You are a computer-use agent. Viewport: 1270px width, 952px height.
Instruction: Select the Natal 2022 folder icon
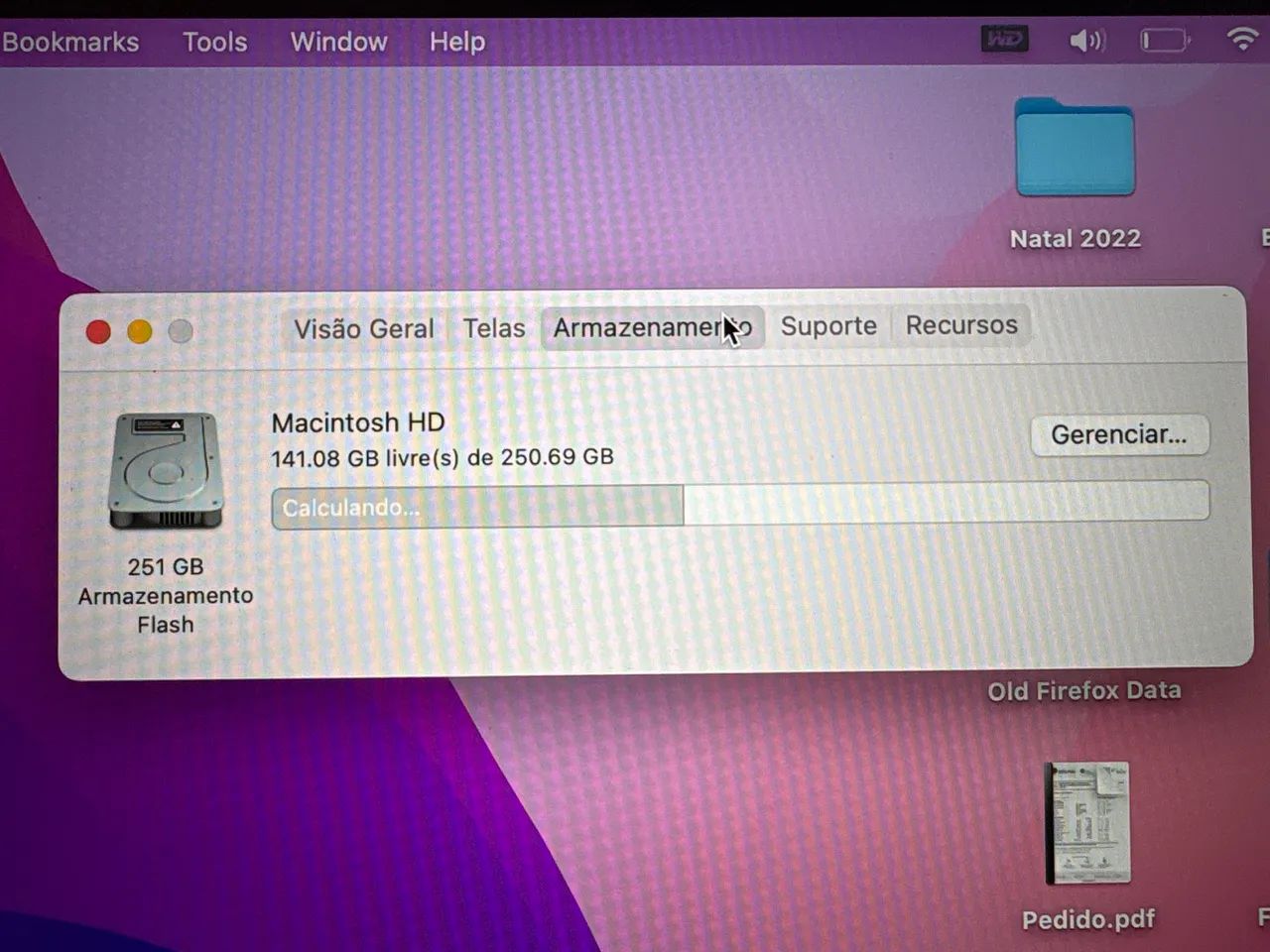(1075, 147)
